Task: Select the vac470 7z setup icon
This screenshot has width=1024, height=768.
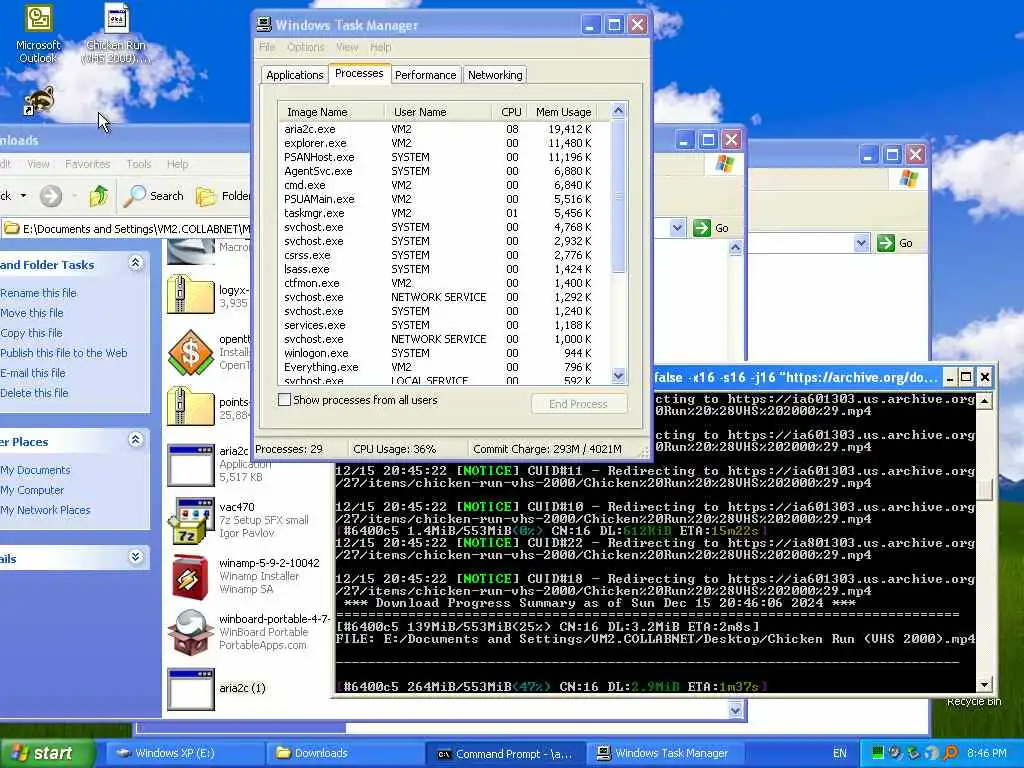Action: tap(190, 520)
